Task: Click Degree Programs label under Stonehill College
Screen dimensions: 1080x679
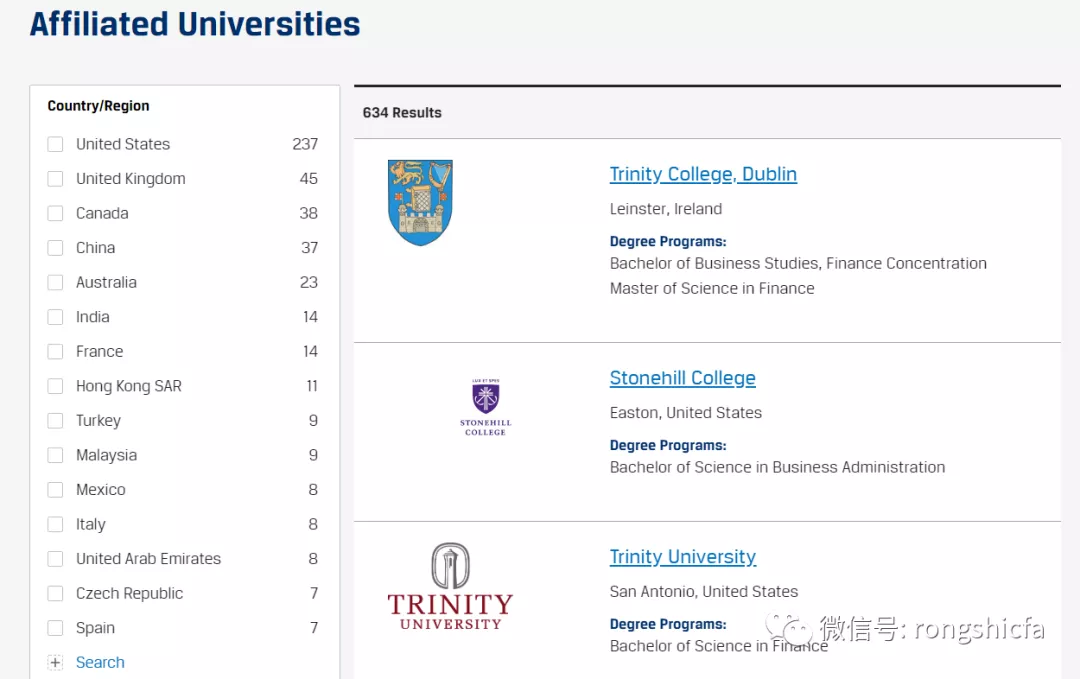Action: pos(668,446)
